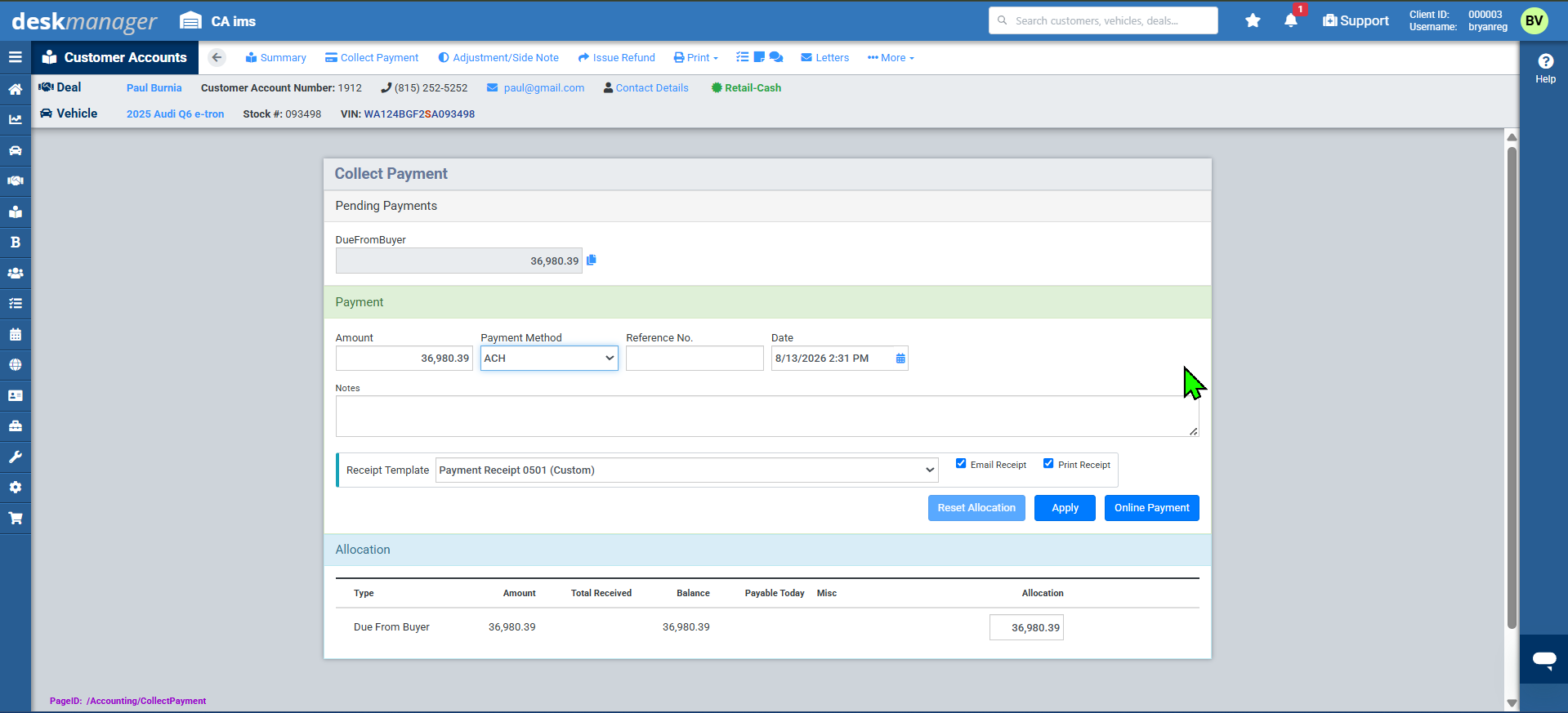Click the Reset Allocation button
The image size is (1568, 713).
tap(976, 508)
